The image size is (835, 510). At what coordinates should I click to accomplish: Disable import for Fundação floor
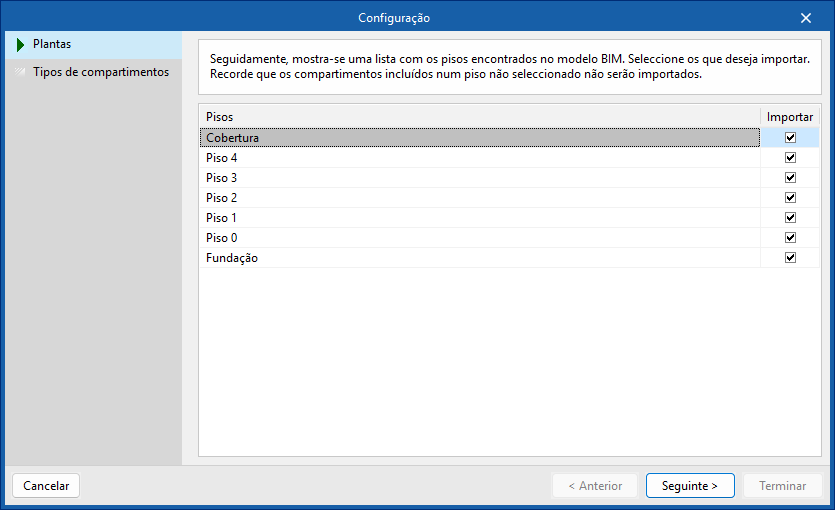(790, 258)
